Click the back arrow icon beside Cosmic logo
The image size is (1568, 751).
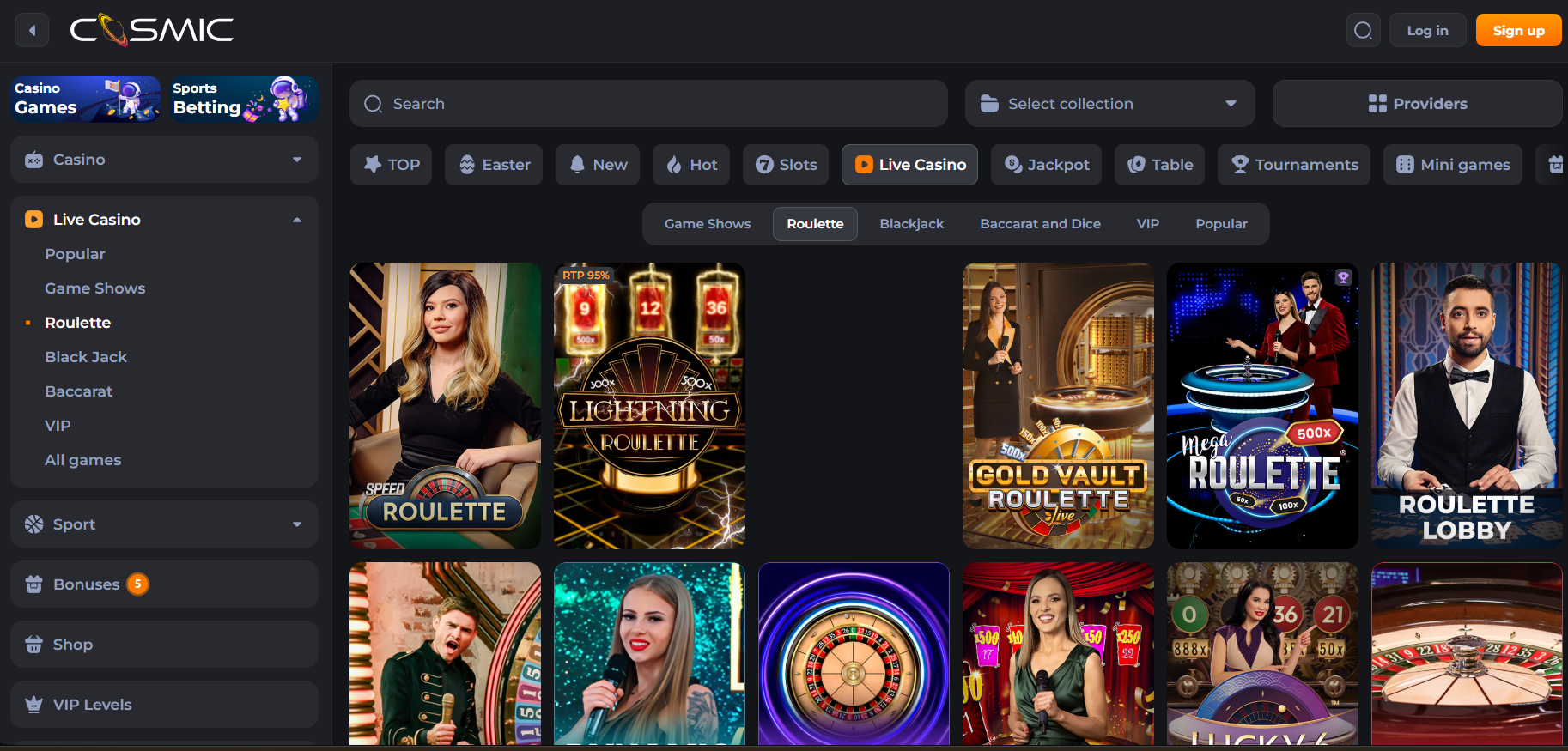pyautogui.click(x=32, y=31)
